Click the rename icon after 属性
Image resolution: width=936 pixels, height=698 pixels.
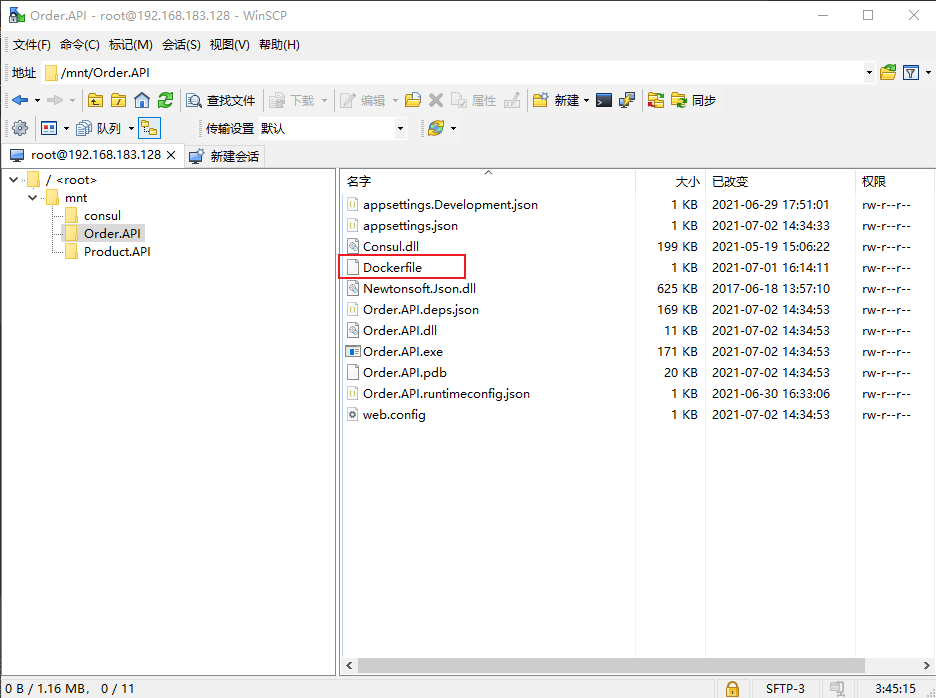[x=512, y=100]
